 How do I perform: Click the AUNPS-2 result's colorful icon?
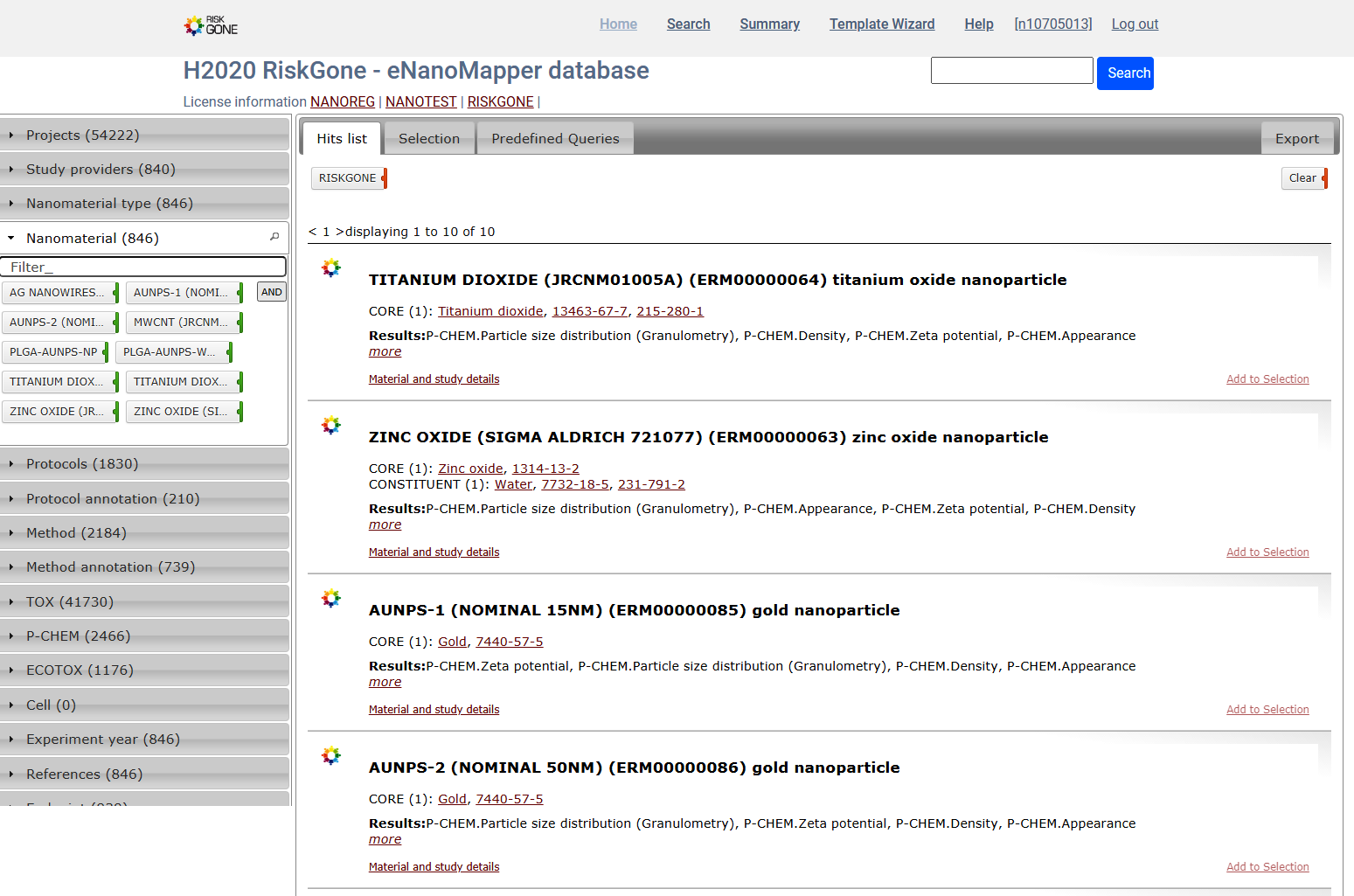pos(331,756)
